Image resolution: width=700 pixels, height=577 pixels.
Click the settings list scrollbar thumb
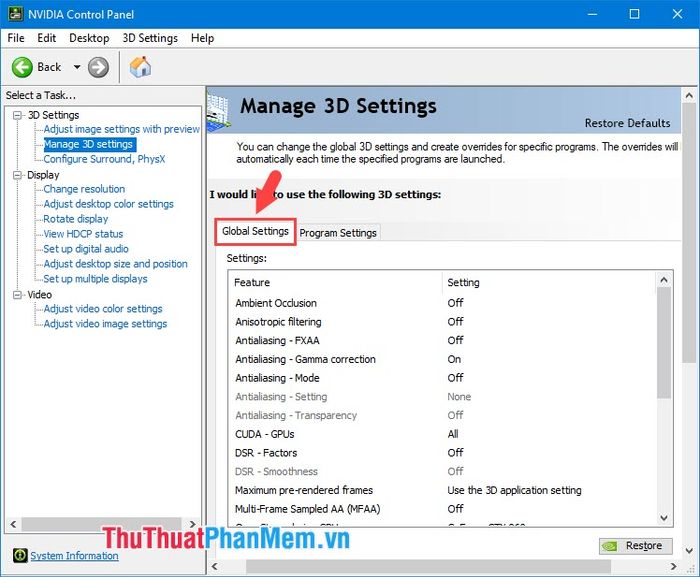point(664,343)
